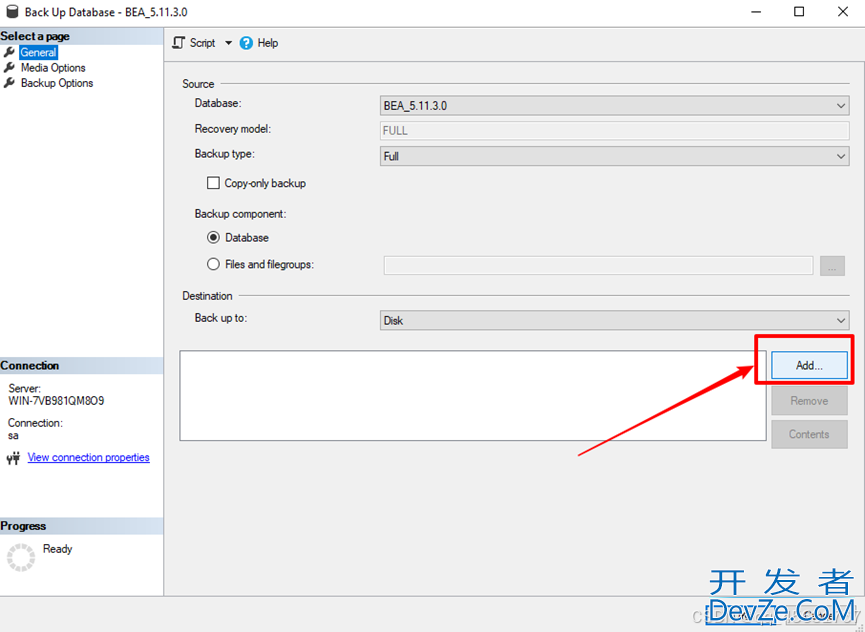Open the General page
Viewport: 865px width, 632px height.
(x=39, y=52)
